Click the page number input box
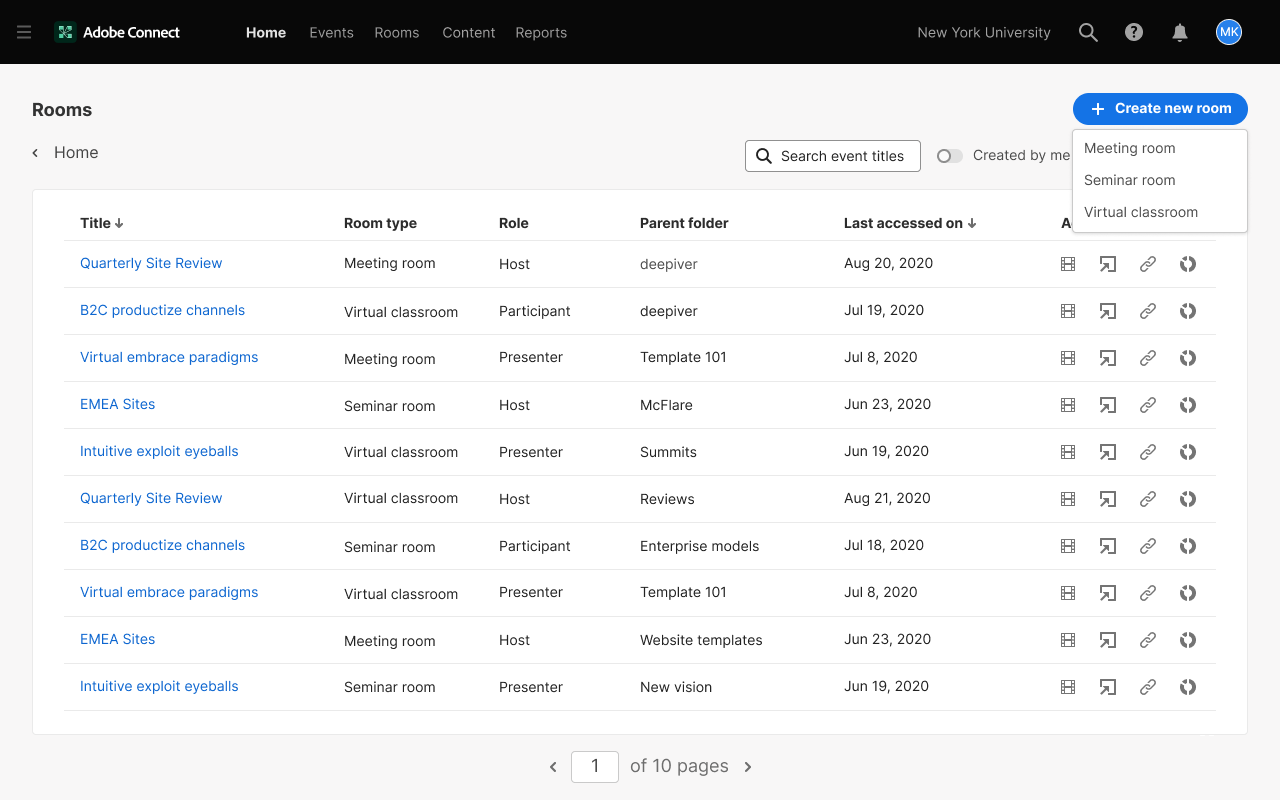 pos(595,767)
